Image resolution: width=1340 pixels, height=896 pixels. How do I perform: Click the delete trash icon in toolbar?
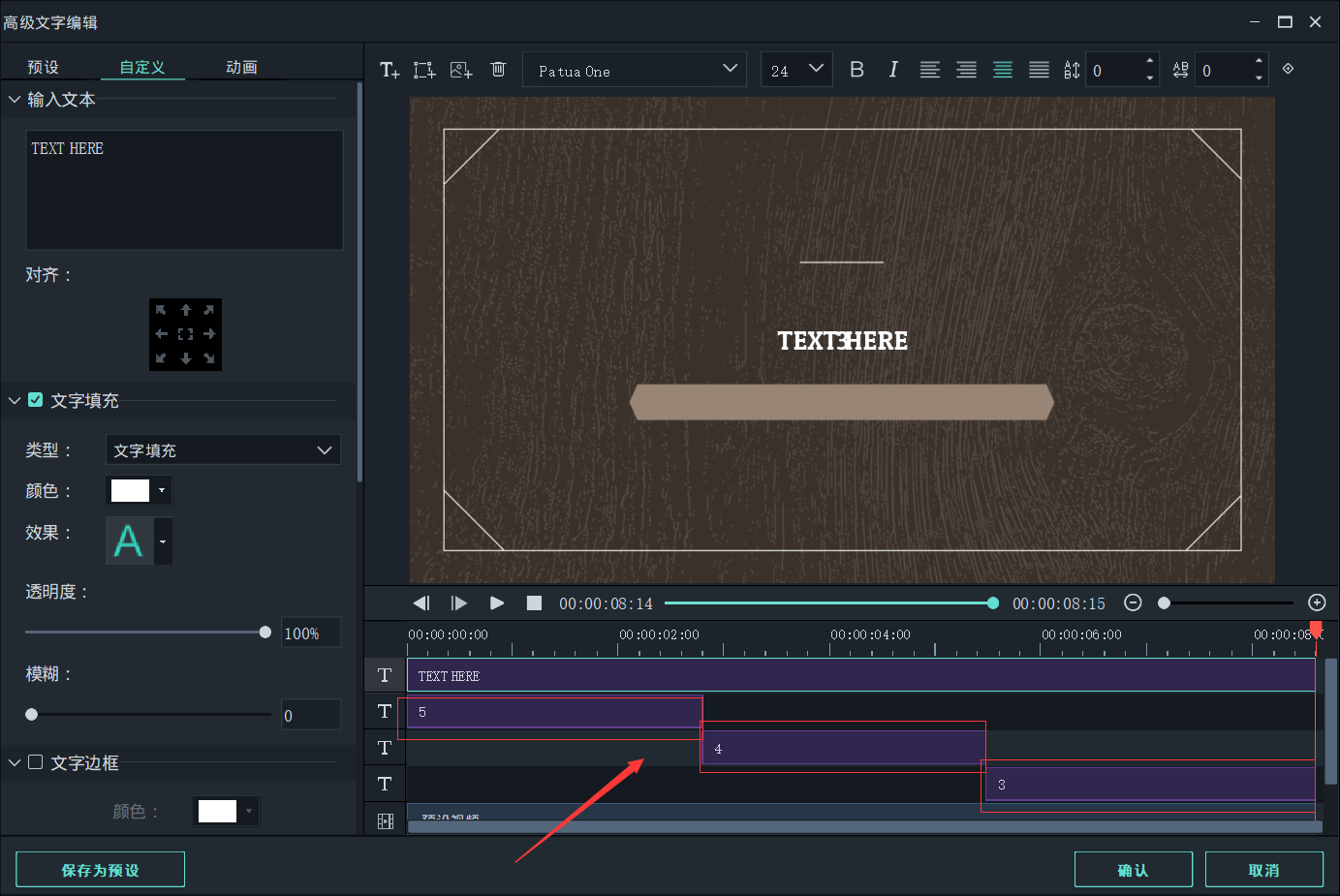(498, 70)
